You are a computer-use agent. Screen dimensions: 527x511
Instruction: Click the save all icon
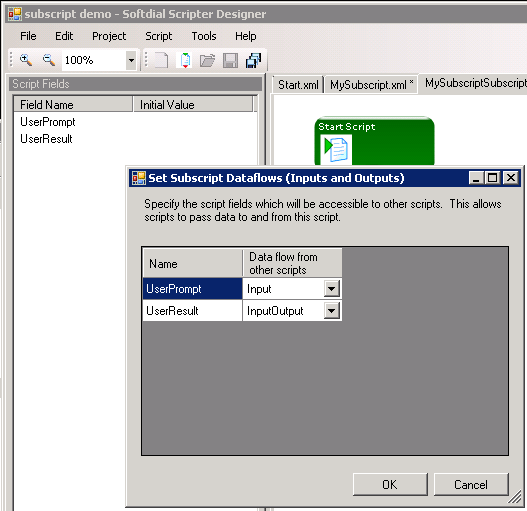(253, 61)
